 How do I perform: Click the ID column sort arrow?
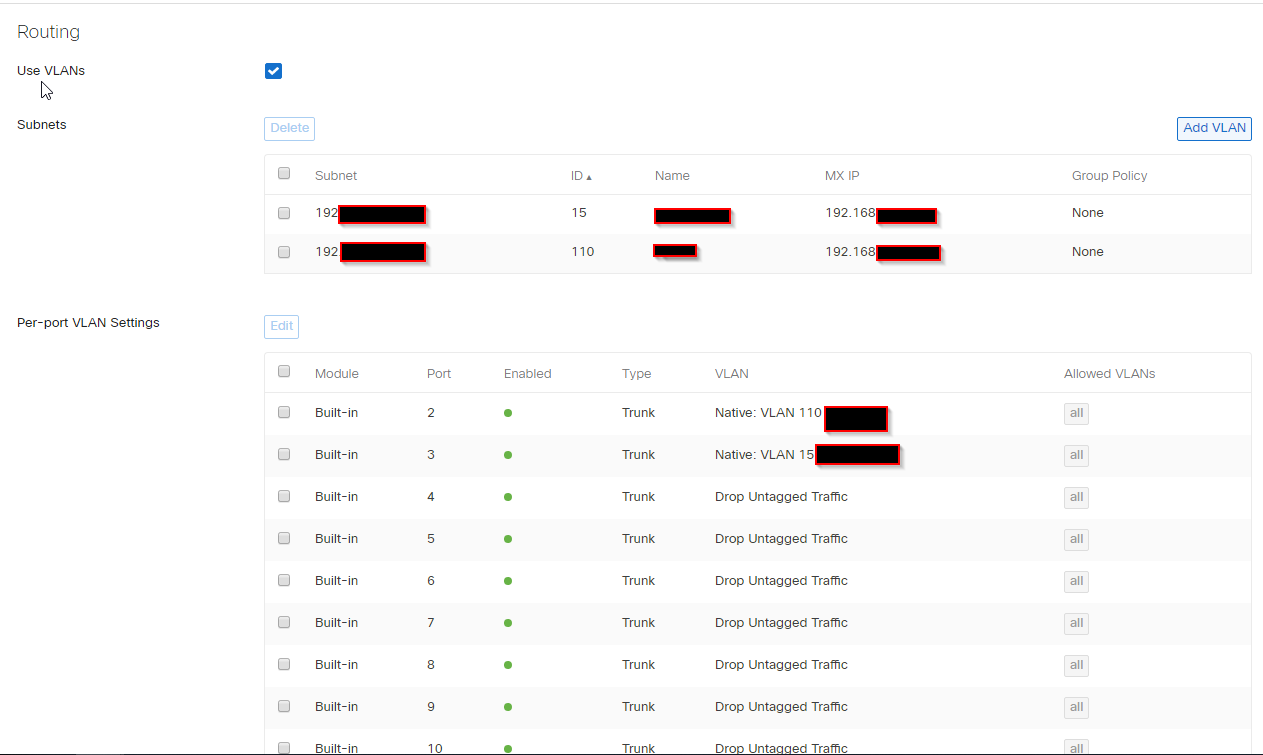tap(590, 175)
